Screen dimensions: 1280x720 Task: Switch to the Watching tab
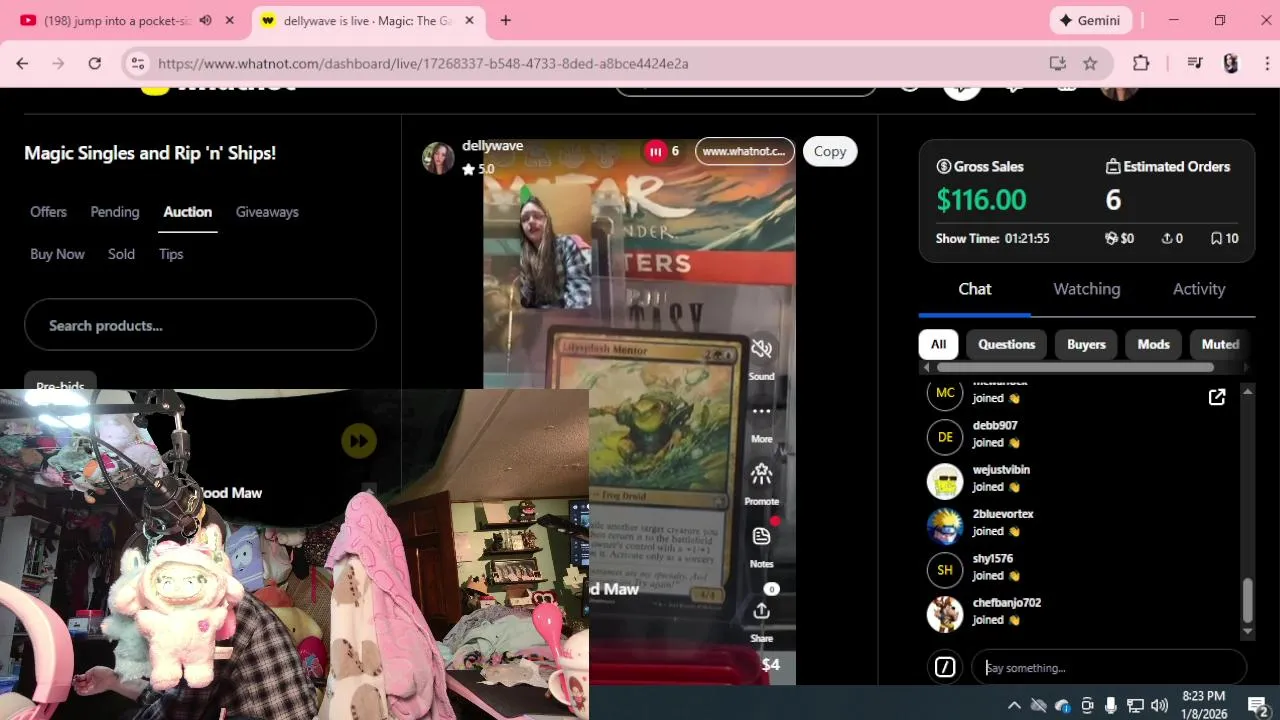[1087, 289]
